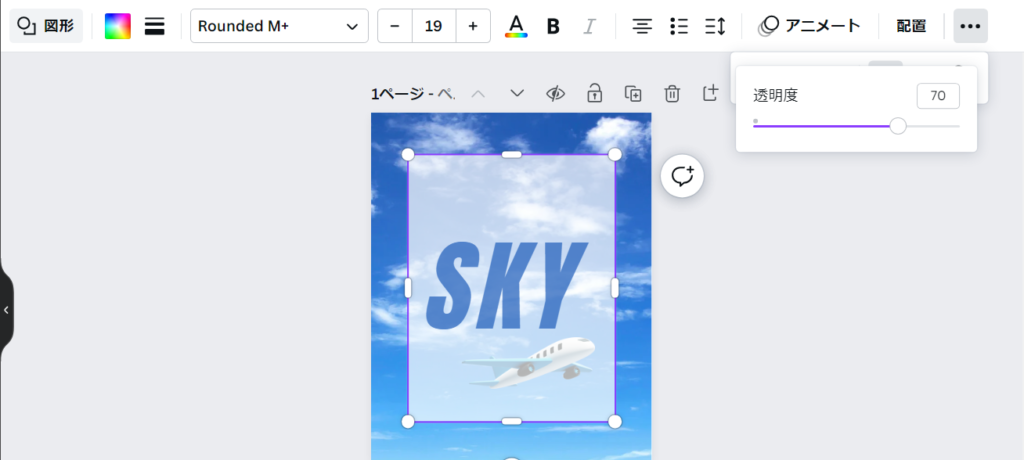1024x460 pixels.
Task: Change text alignment
Action: pos(643,26)
